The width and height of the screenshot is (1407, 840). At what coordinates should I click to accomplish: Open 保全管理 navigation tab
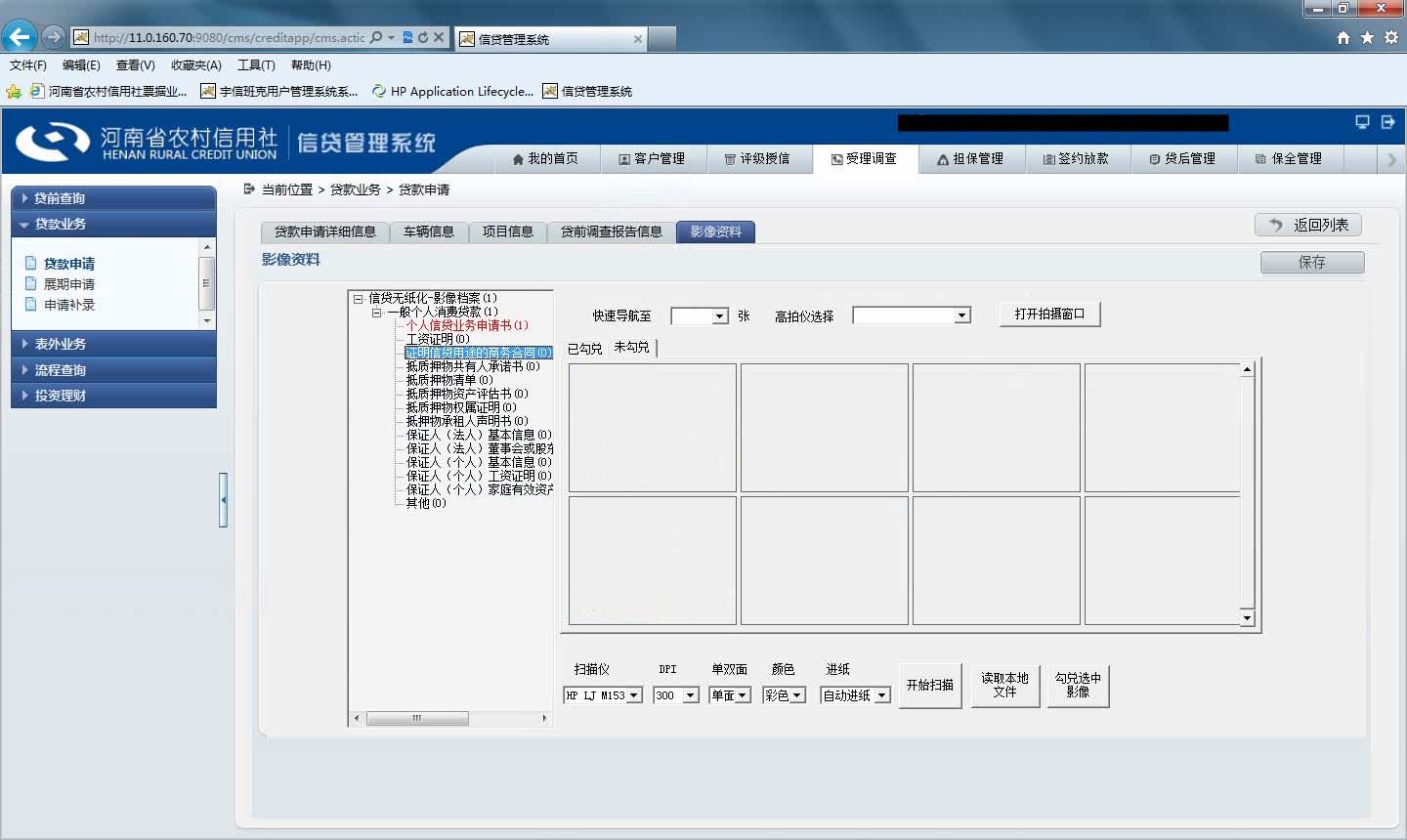click(1290, 158)
